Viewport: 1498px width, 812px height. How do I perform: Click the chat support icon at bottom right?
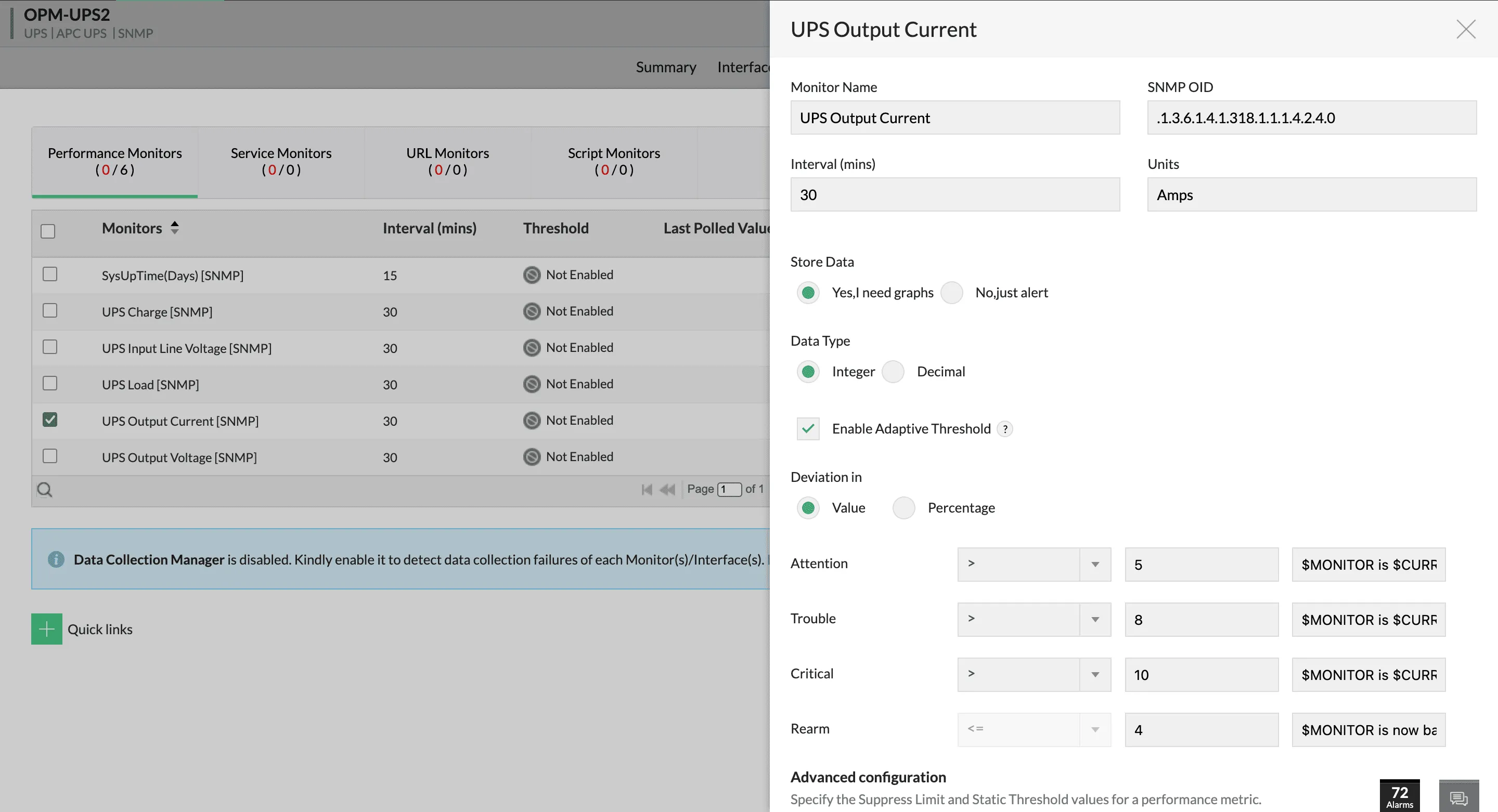click(1458, 797)
